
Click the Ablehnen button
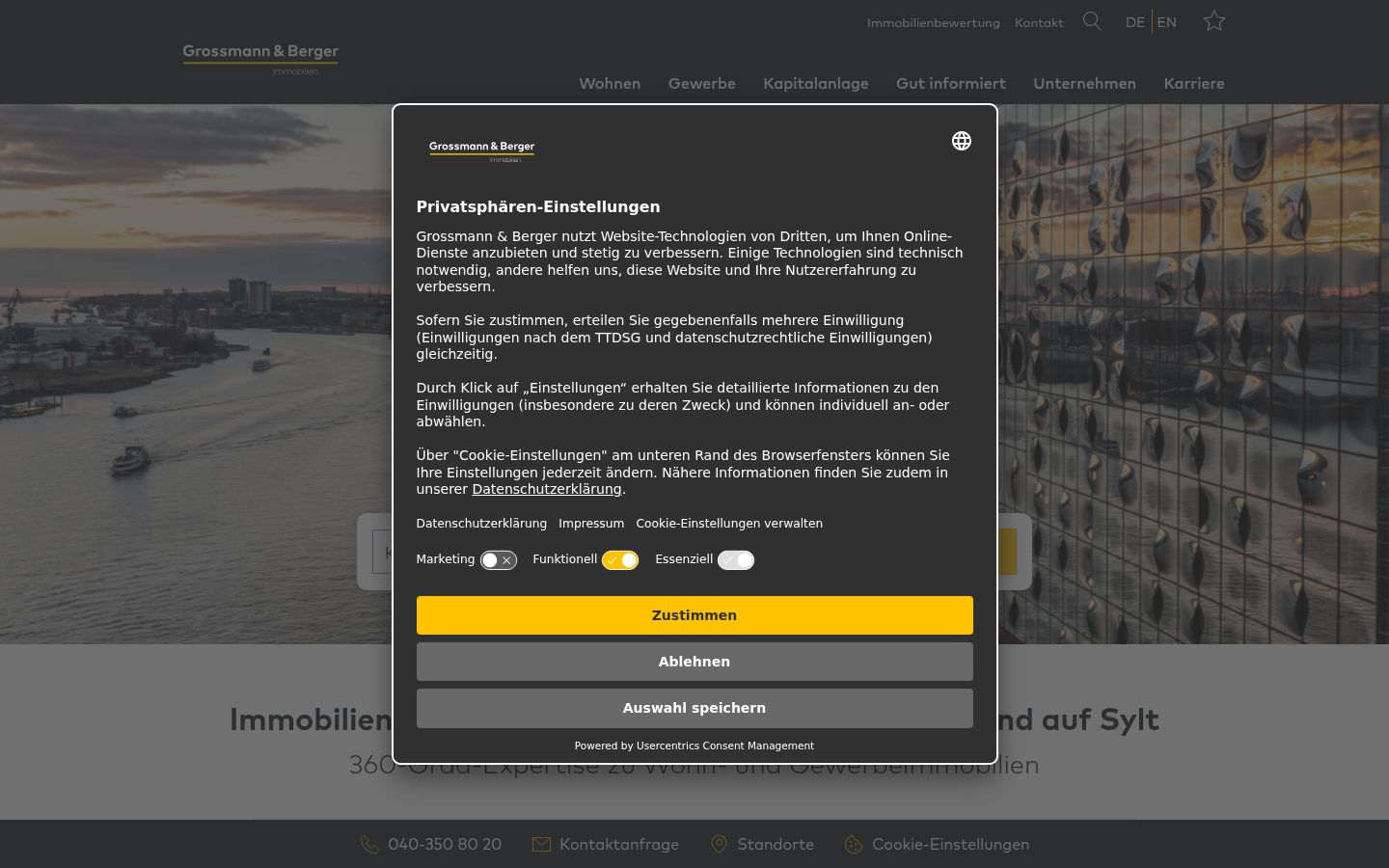point(694,662)
